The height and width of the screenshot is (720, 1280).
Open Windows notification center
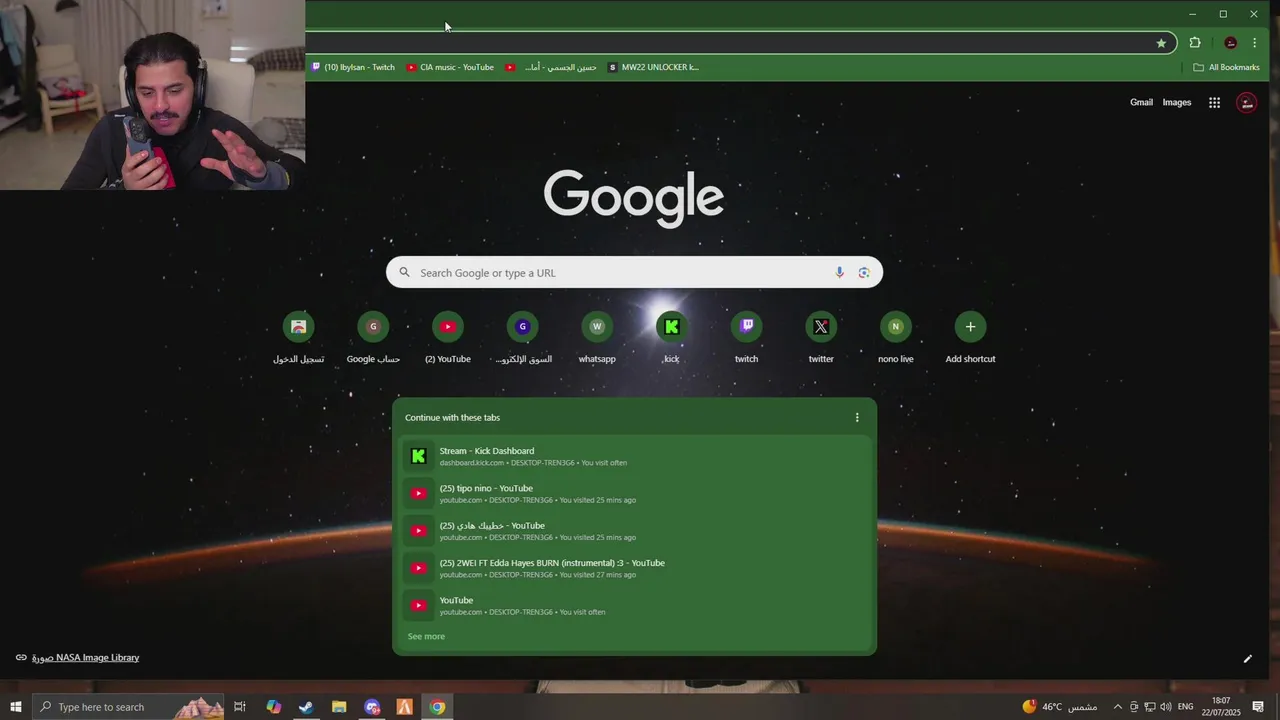click(x=1258, y=707)
